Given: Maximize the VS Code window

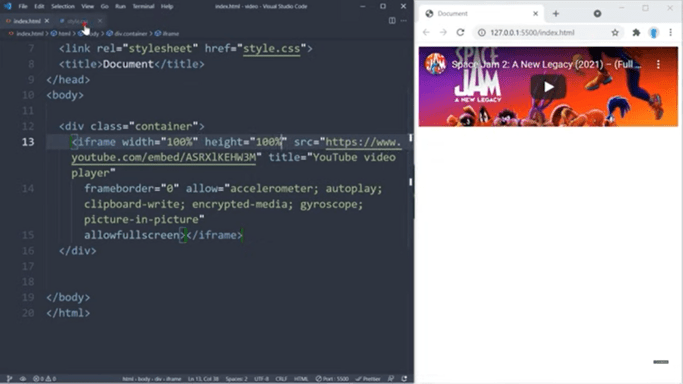Looking at the screenshot, I should coord(383,6).
